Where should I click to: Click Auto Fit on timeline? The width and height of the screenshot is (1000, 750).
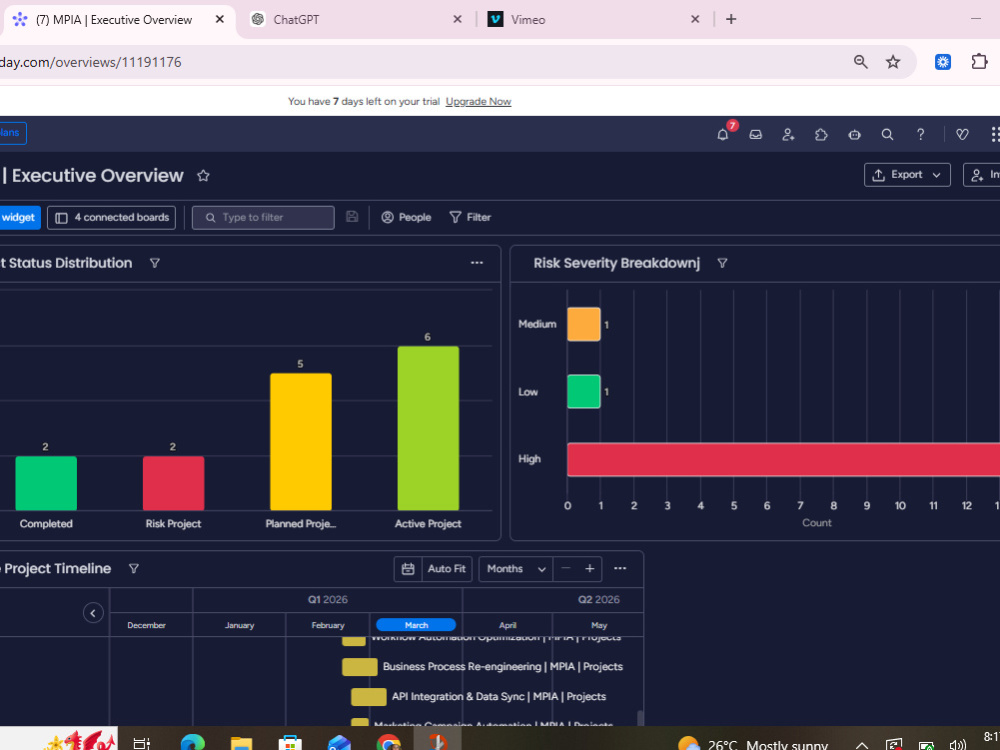(446, 568)
